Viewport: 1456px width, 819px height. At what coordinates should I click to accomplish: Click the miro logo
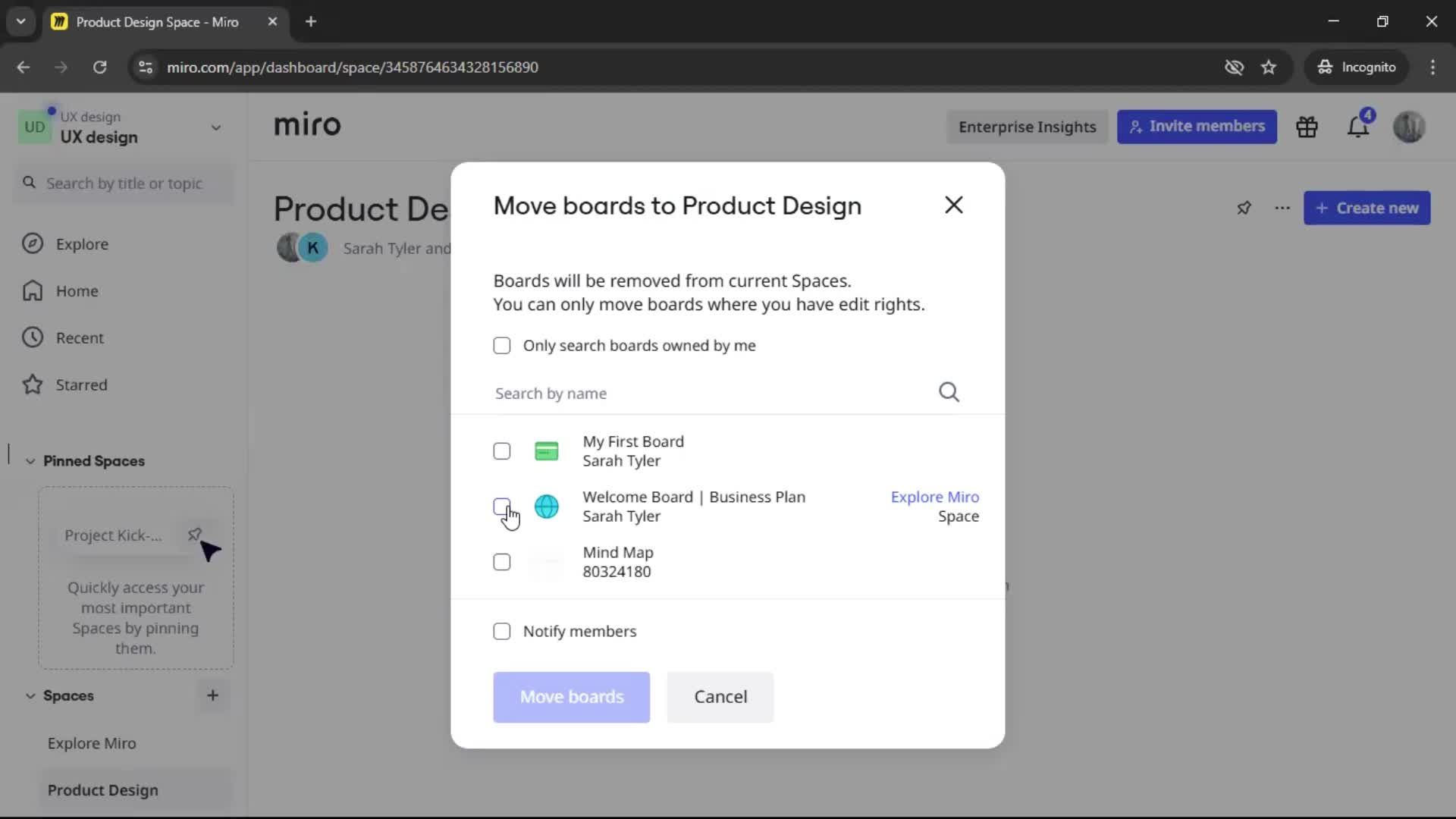pos(307,124)
